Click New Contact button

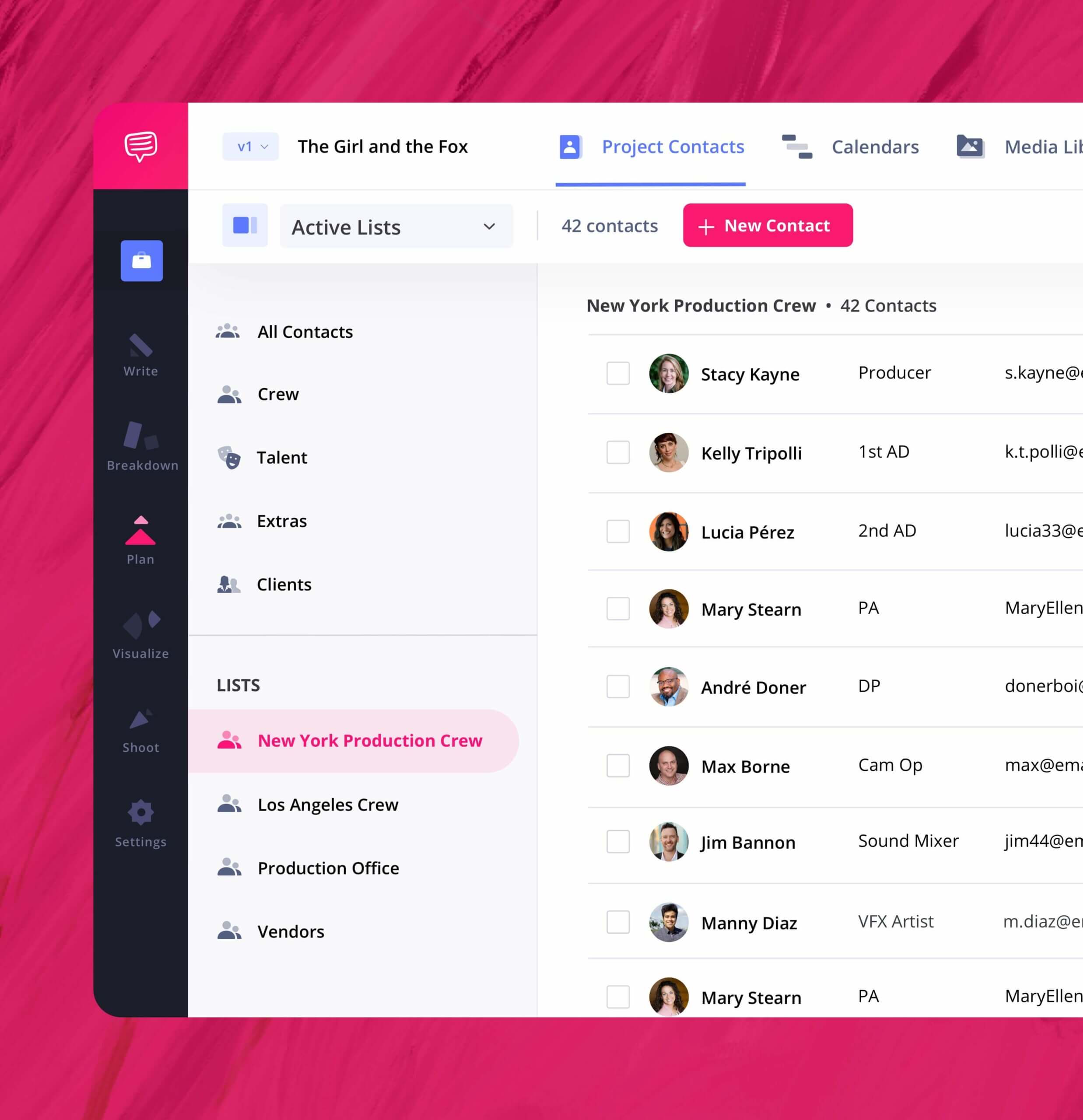pyautogui.click(x=767, y=225)
